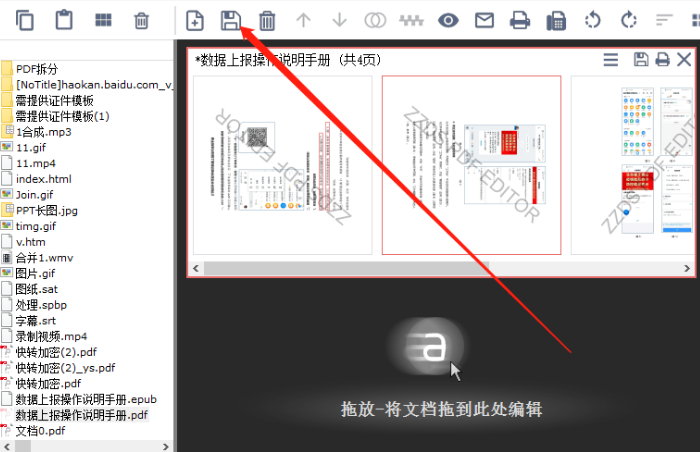Move page down with down arrow icon

[x=340, y=20]
